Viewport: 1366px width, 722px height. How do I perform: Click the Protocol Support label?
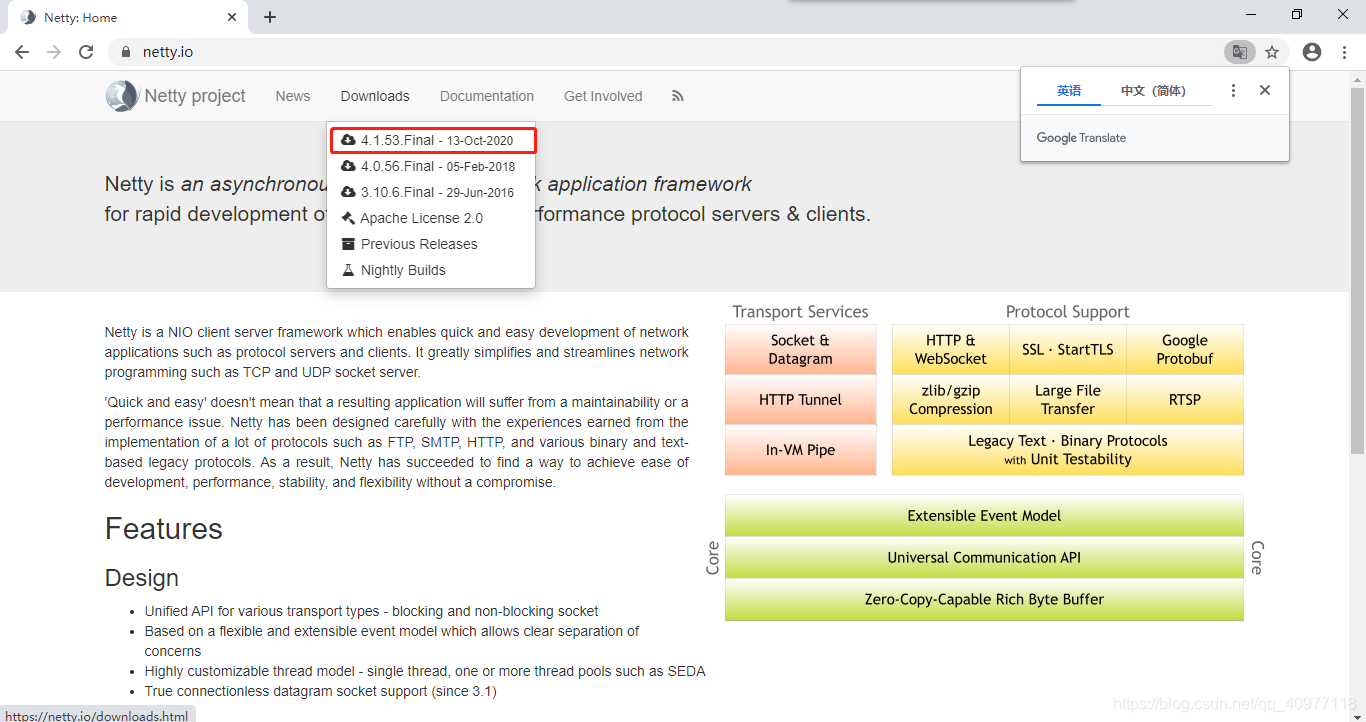[1067, 312]
